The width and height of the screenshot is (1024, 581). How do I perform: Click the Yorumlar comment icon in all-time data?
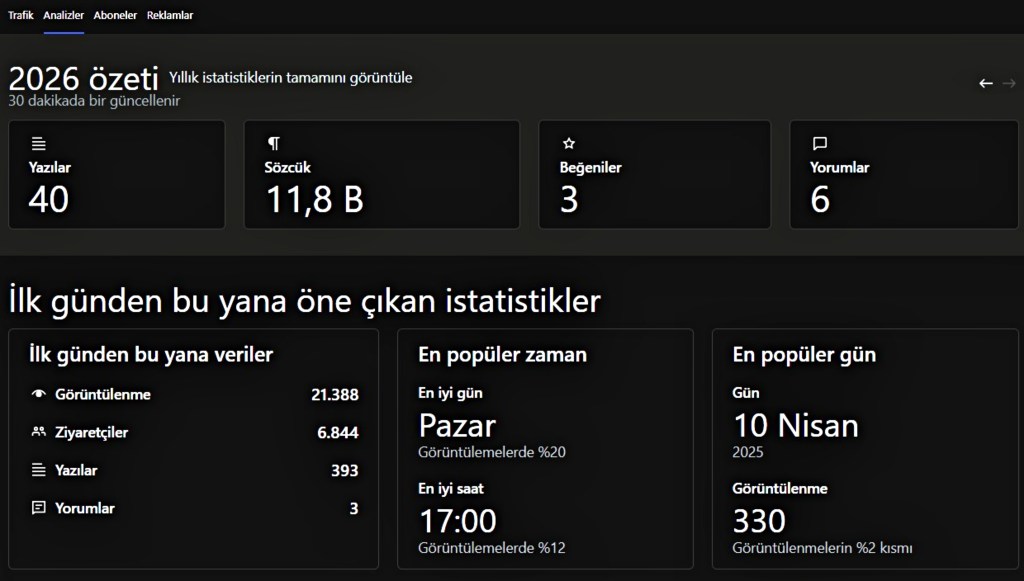coord(39,508)
